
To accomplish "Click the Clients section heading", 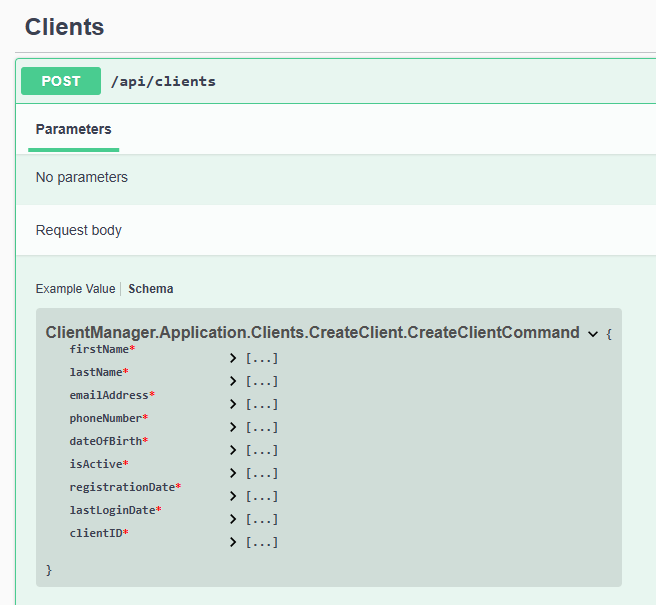I will 64,27.
